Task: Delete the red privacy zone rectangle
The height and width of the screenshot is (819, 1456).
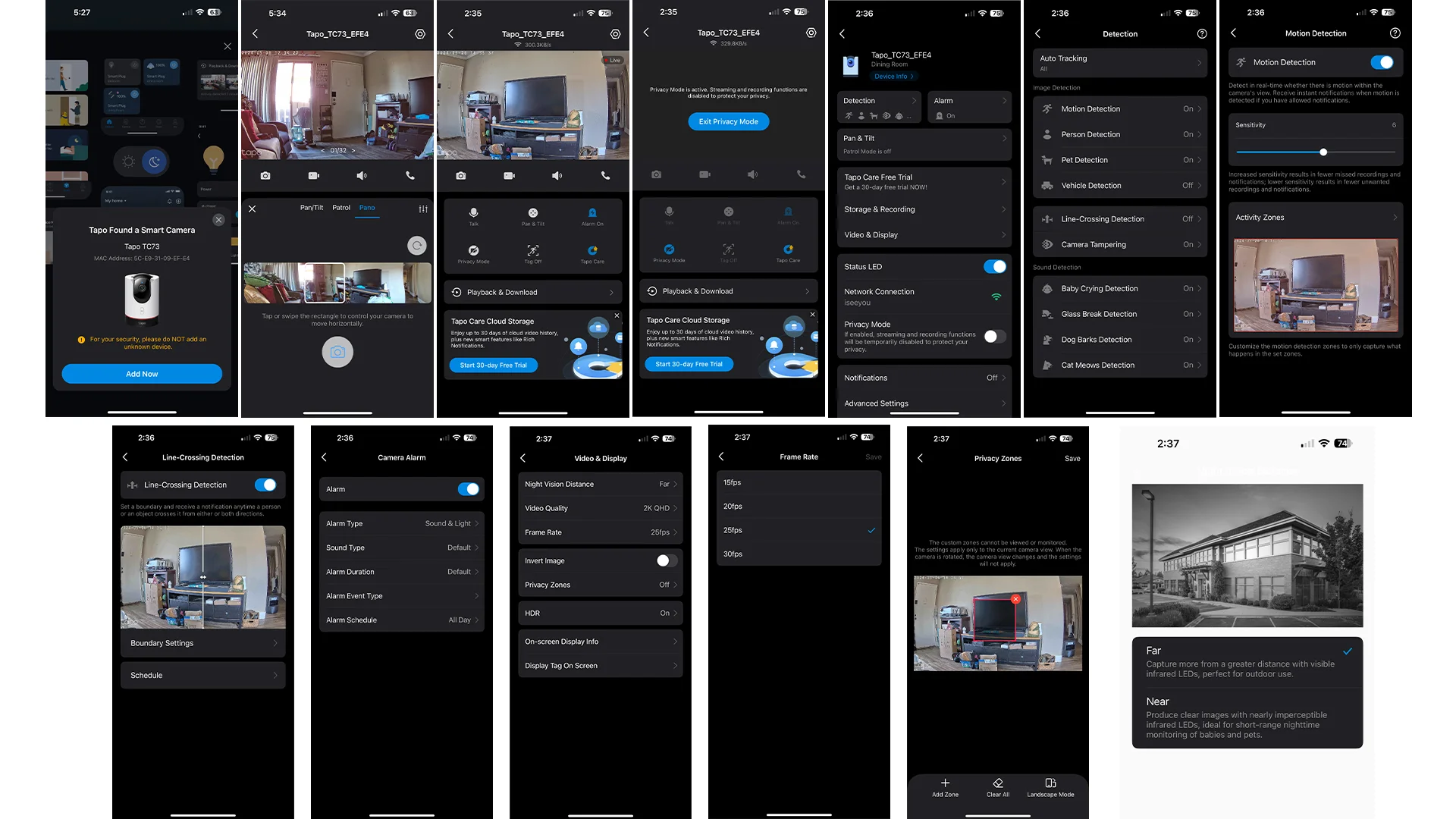Action: point(1015,599)
